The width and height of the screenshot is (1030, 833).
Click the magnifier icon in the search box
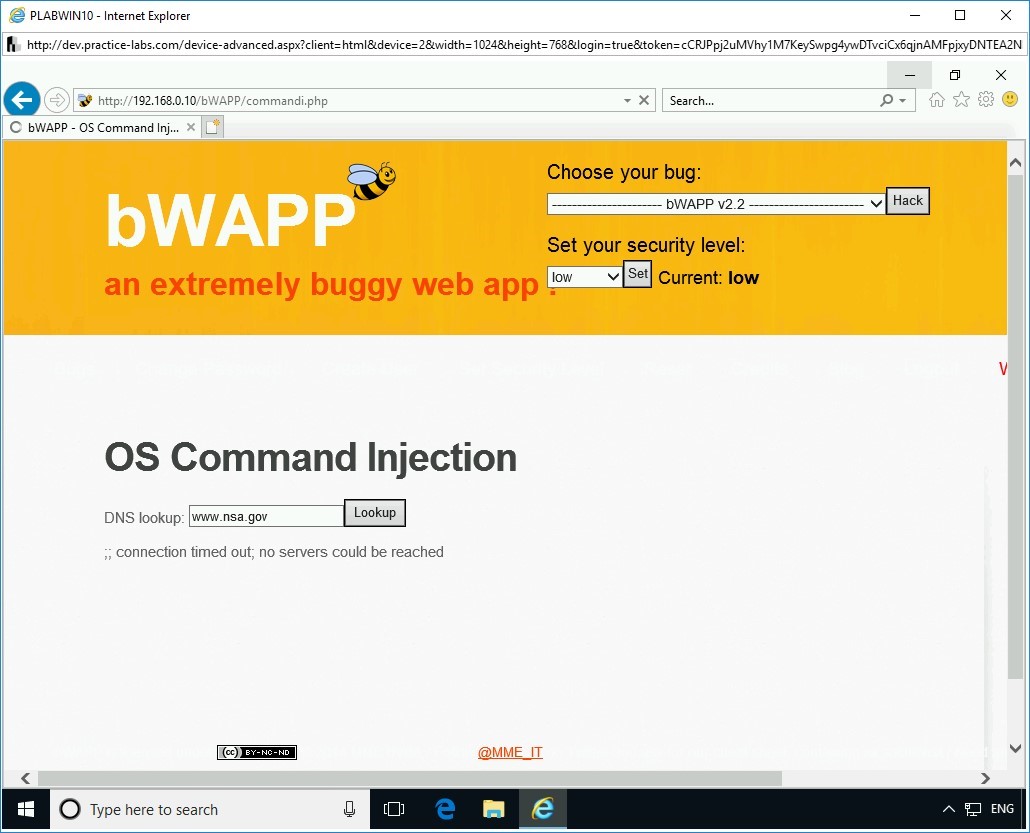888,100
